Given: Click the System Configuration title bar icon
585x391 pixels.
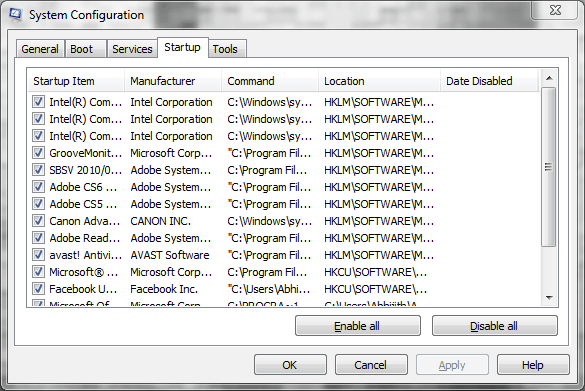Looking at the screenshot, I should 16,15.
